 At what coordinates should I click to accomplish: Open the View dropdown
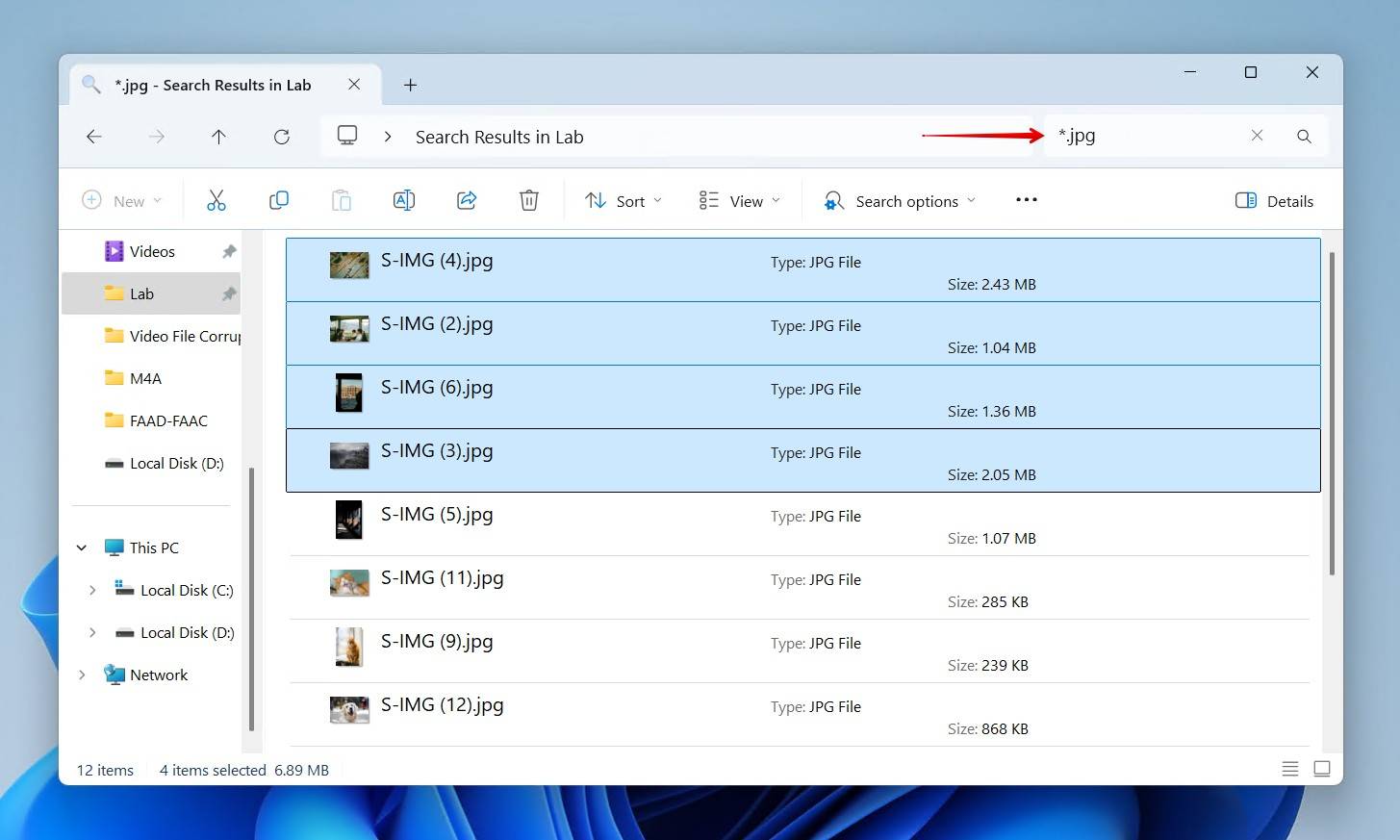tap(739, 200)
